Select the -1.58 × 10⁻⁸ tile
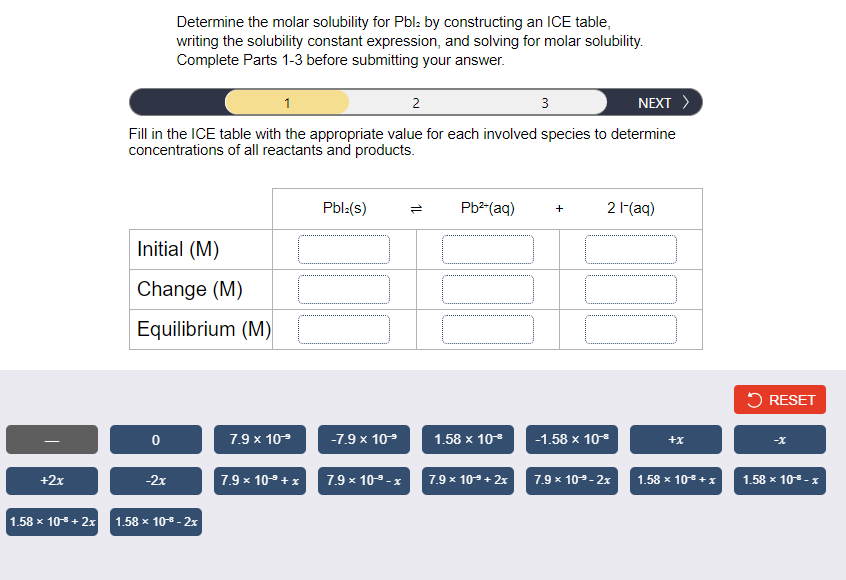The image size is (846, 580). 571,439
